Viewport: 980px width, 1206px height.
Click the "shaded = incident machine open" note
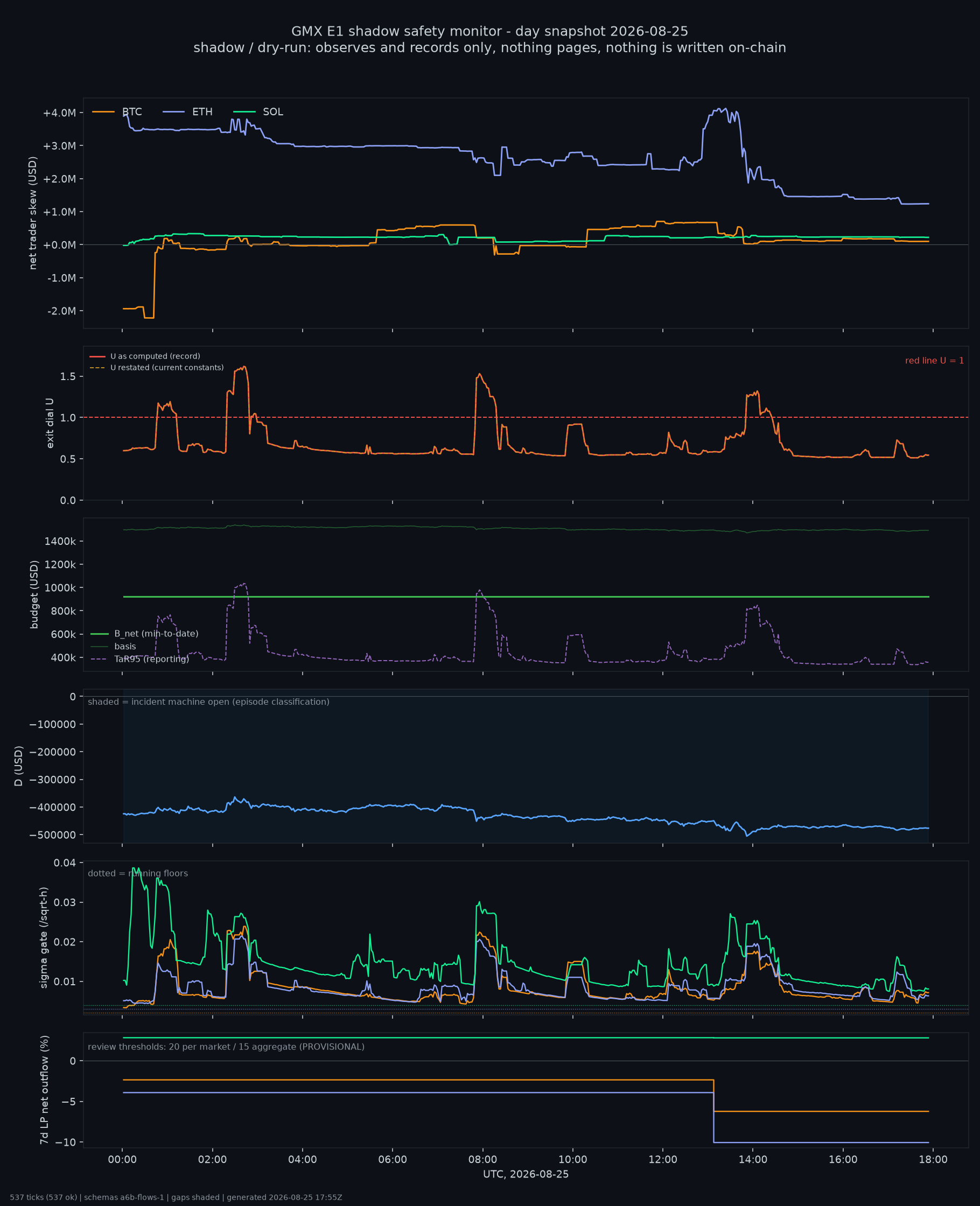pos(208,702)
